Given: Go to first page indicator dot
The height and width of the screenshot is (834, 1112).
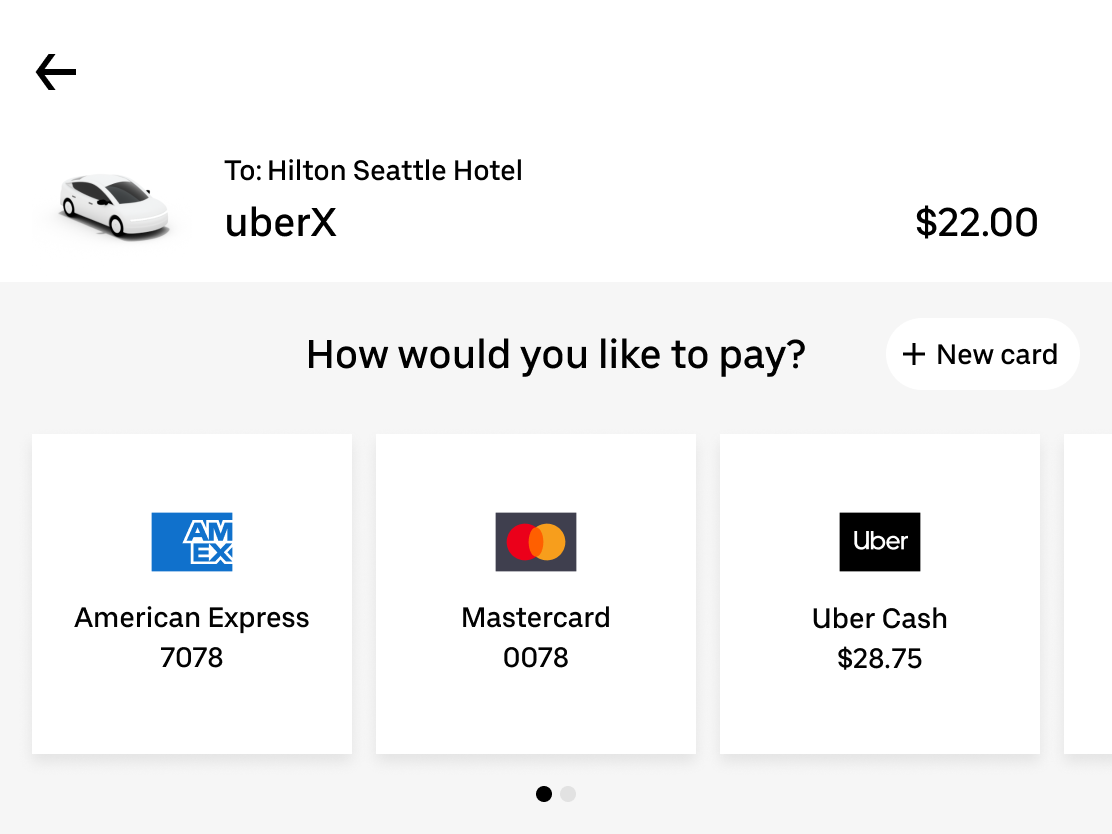Looking at the screenshot, I should click(544, 794).
